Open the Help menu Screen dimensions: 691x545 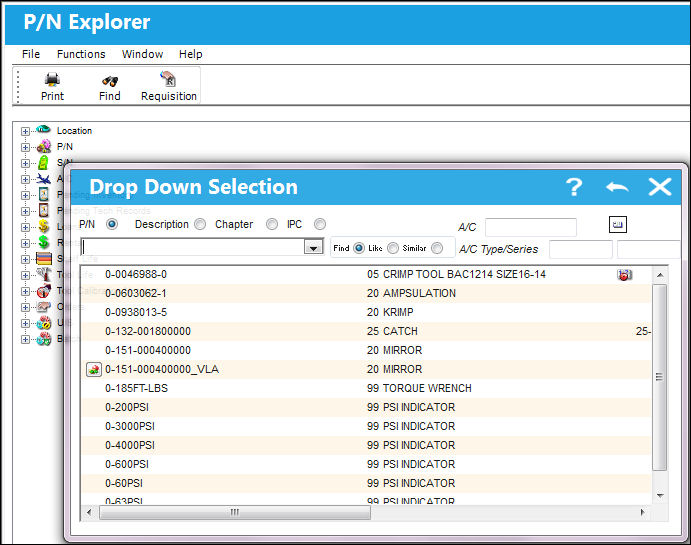click(x=190, y=54)
